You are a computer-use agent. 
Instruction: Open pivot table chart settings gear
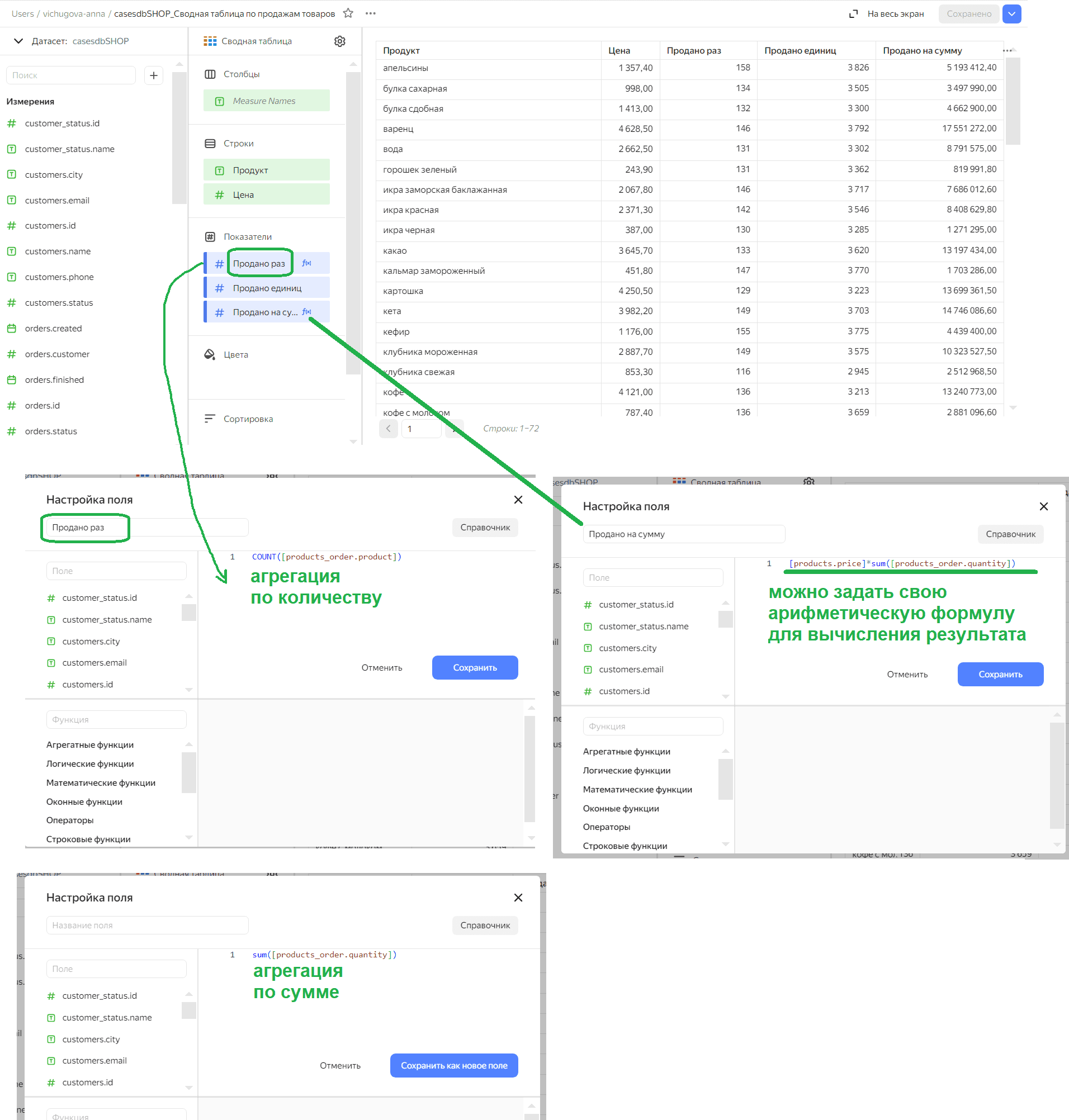339,41
